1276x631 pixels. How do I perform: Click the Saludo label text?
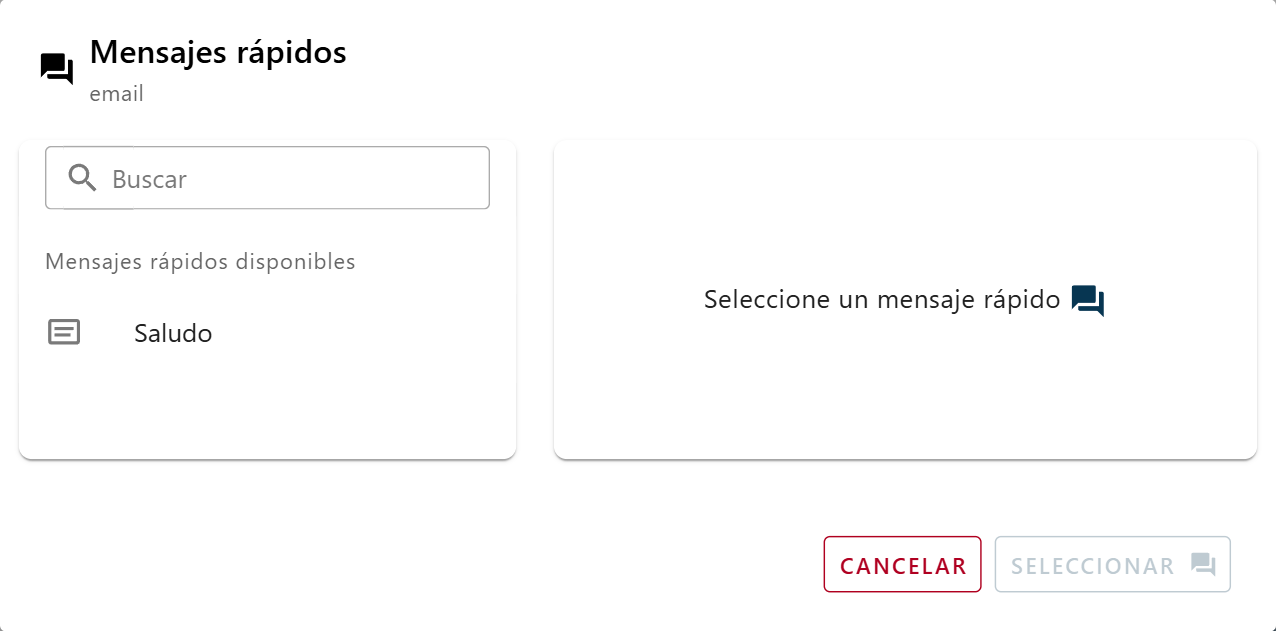click(x=172, y=333)
